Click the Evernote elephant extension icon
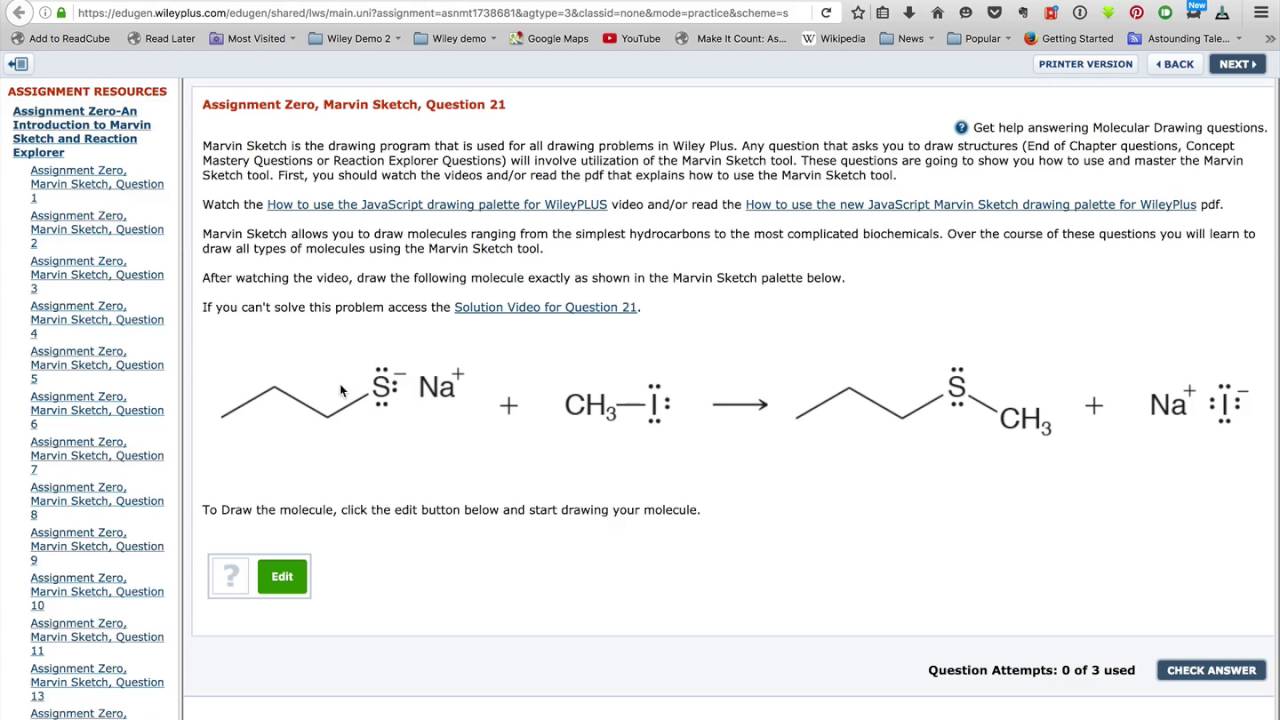The height and width of the screenshot is (720, 1280). coord(1022,13)
